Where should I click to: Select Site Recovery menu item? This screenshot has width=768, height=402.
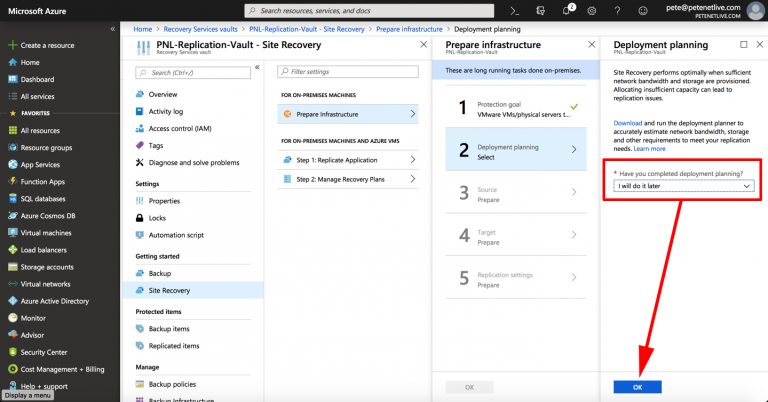(x=193, y=290)
